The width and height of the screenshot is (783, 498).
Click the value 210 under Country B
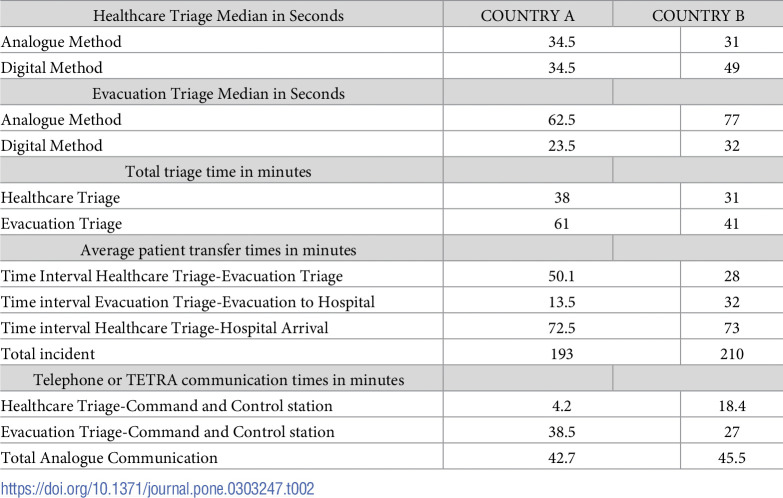pyautogui.click(x=732, y=354)
